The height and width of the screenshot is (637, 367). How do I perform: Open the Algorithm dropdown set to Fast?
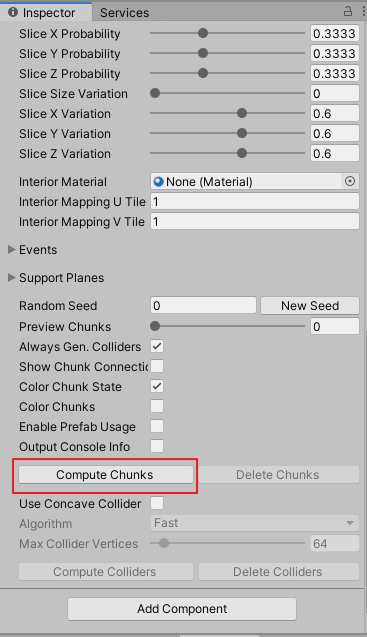(255, 523)
